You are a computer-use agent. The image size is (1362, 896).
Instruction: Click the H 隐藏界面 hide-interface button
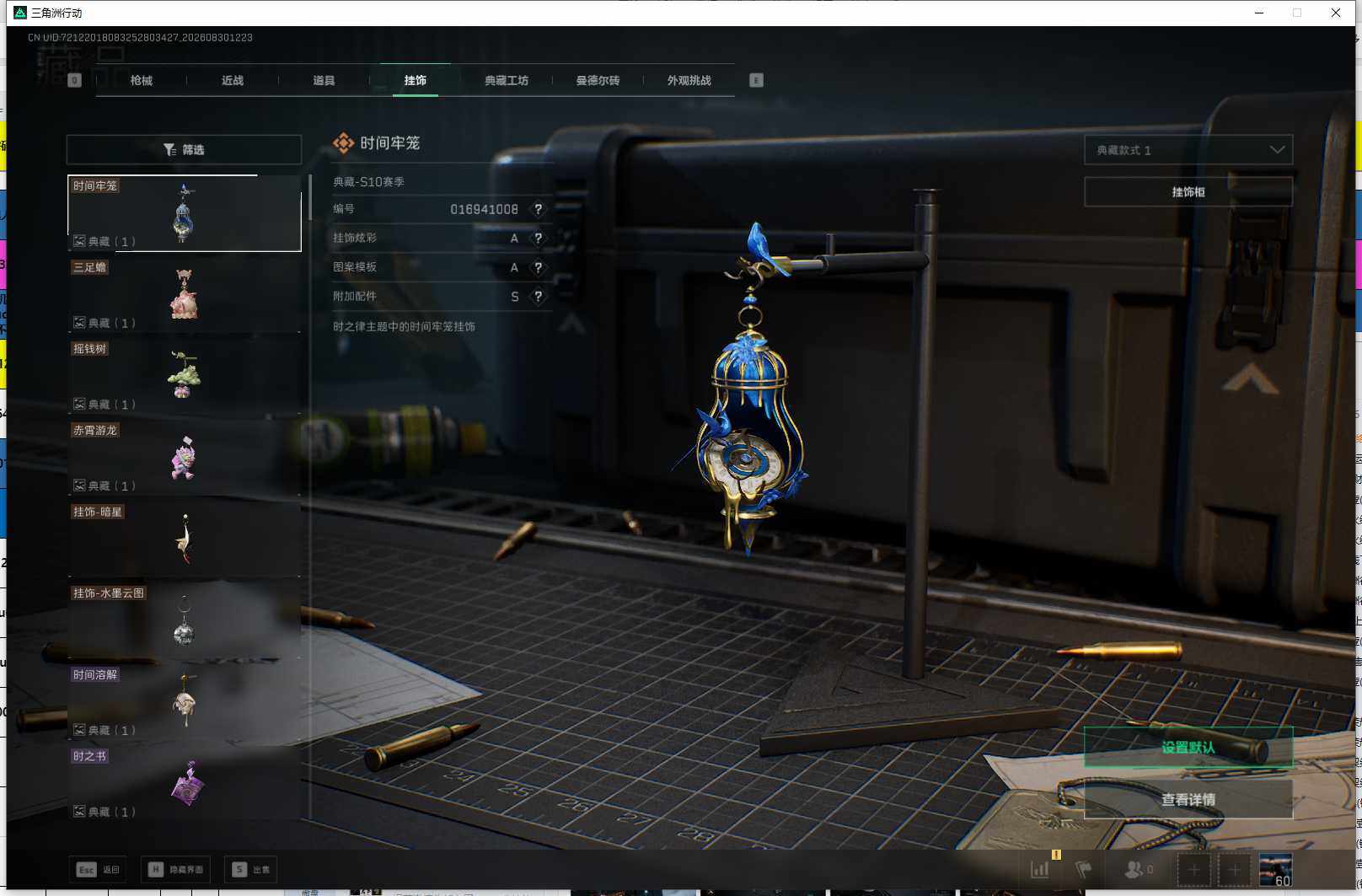tap(177, 869)
